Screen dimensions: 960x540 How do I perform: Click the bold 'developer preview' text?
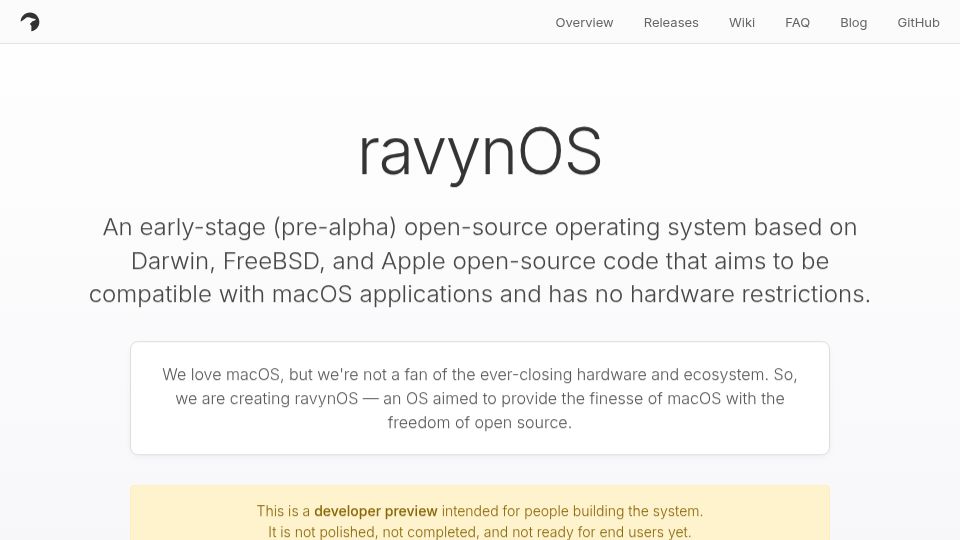pos(376,511)
